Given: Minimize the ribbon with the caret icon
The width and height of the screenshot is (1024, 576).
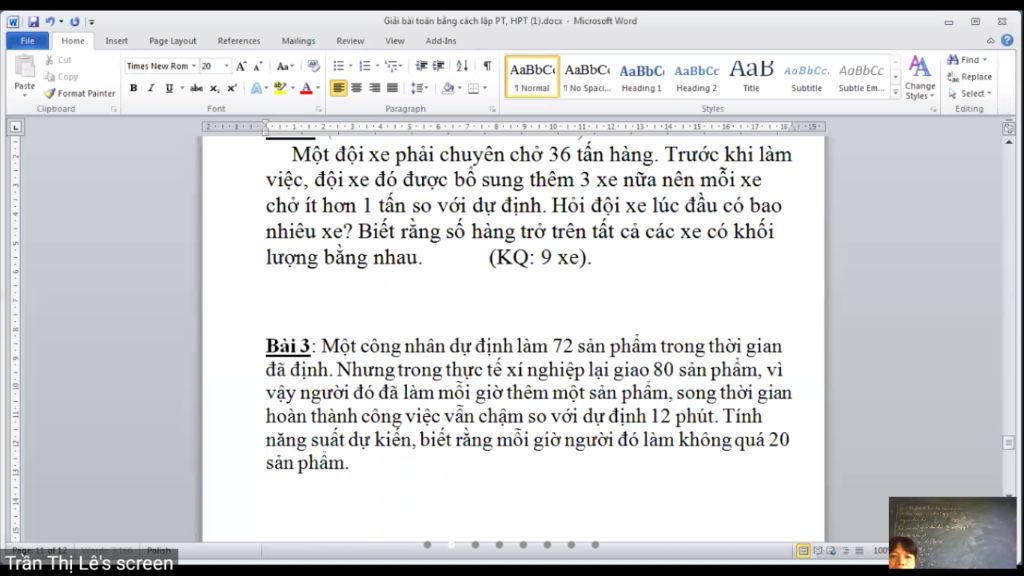Looking at the screenshot, I should (x=991, y=40).
